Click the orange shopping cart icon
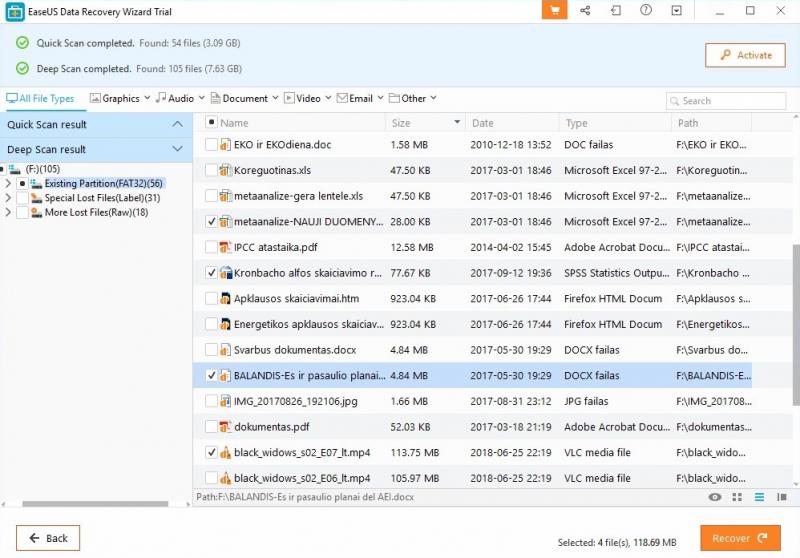Image resolution: width=800 pixels, height=558 pixels. tap(555, 10)
